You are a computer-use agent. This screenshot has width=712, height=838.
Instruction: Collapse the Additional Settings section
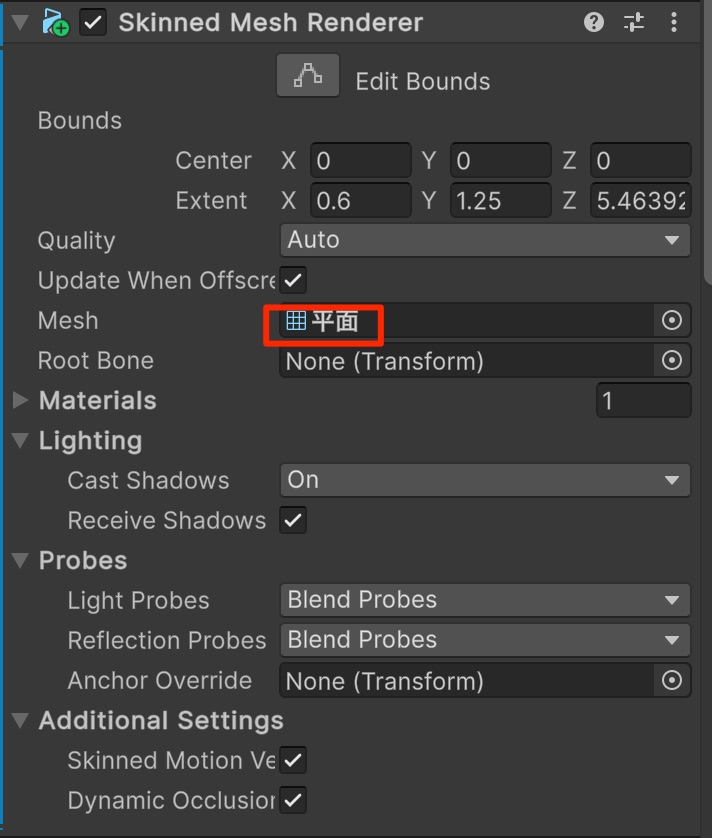point(20,720)
